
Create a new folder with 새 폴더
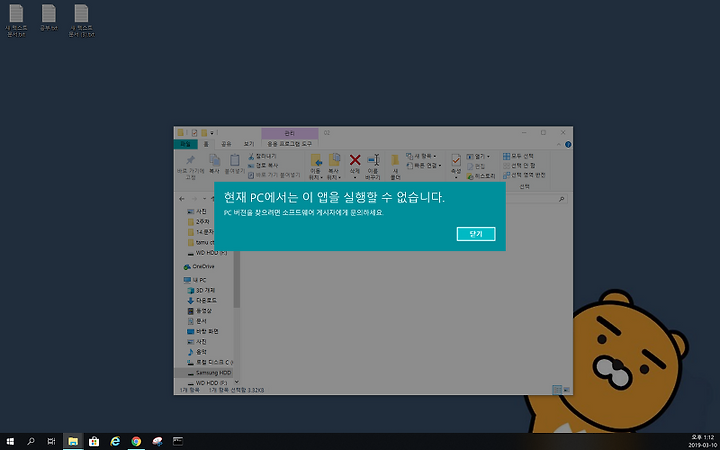(395, 166)
